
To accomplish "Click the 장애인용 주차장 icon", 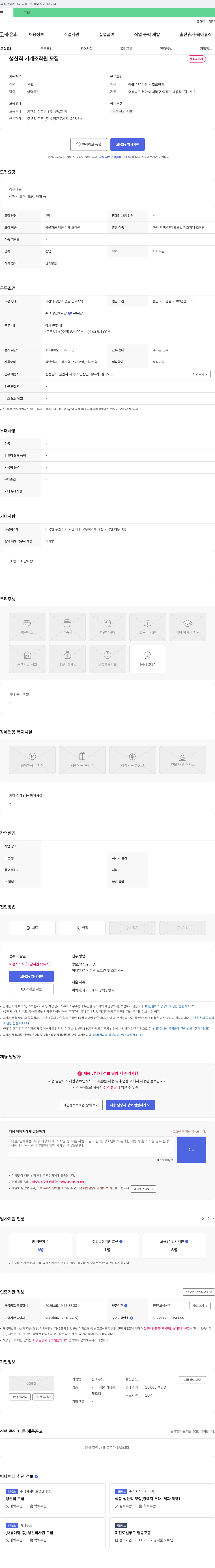I will [x=32, y=760].
